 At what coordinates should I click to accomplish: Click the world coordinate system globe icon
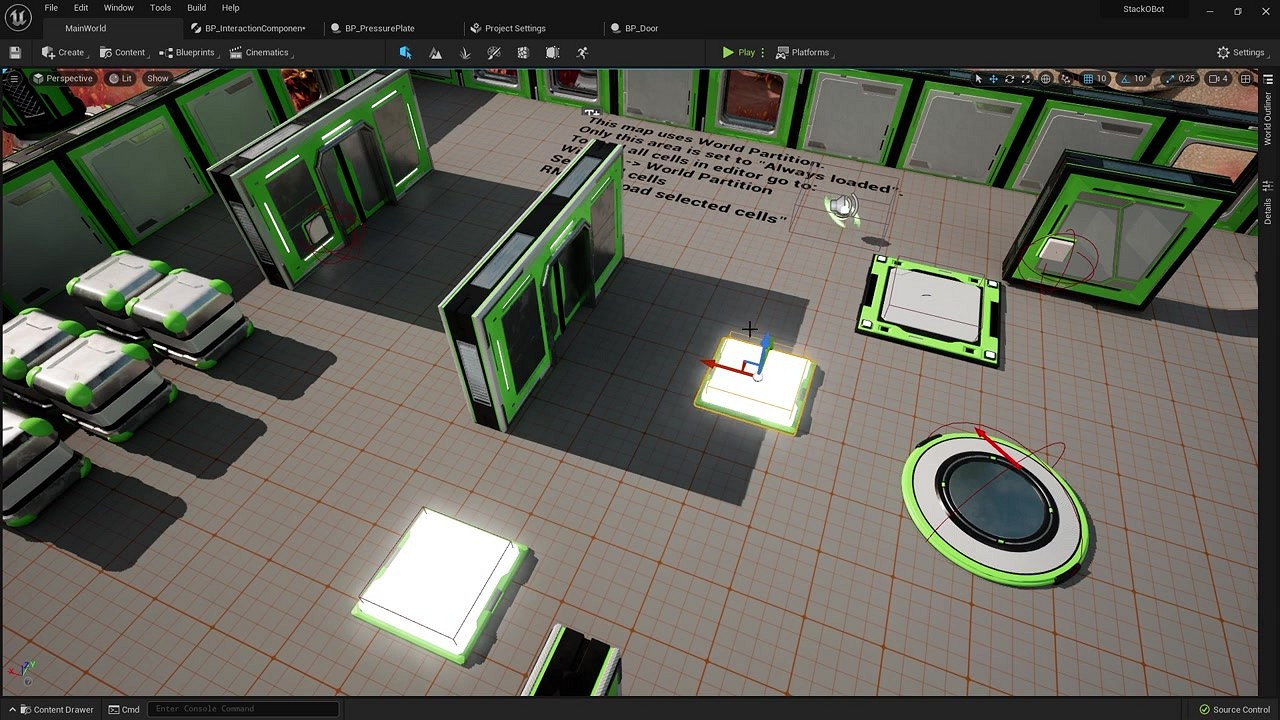[x=1046, y=78]
